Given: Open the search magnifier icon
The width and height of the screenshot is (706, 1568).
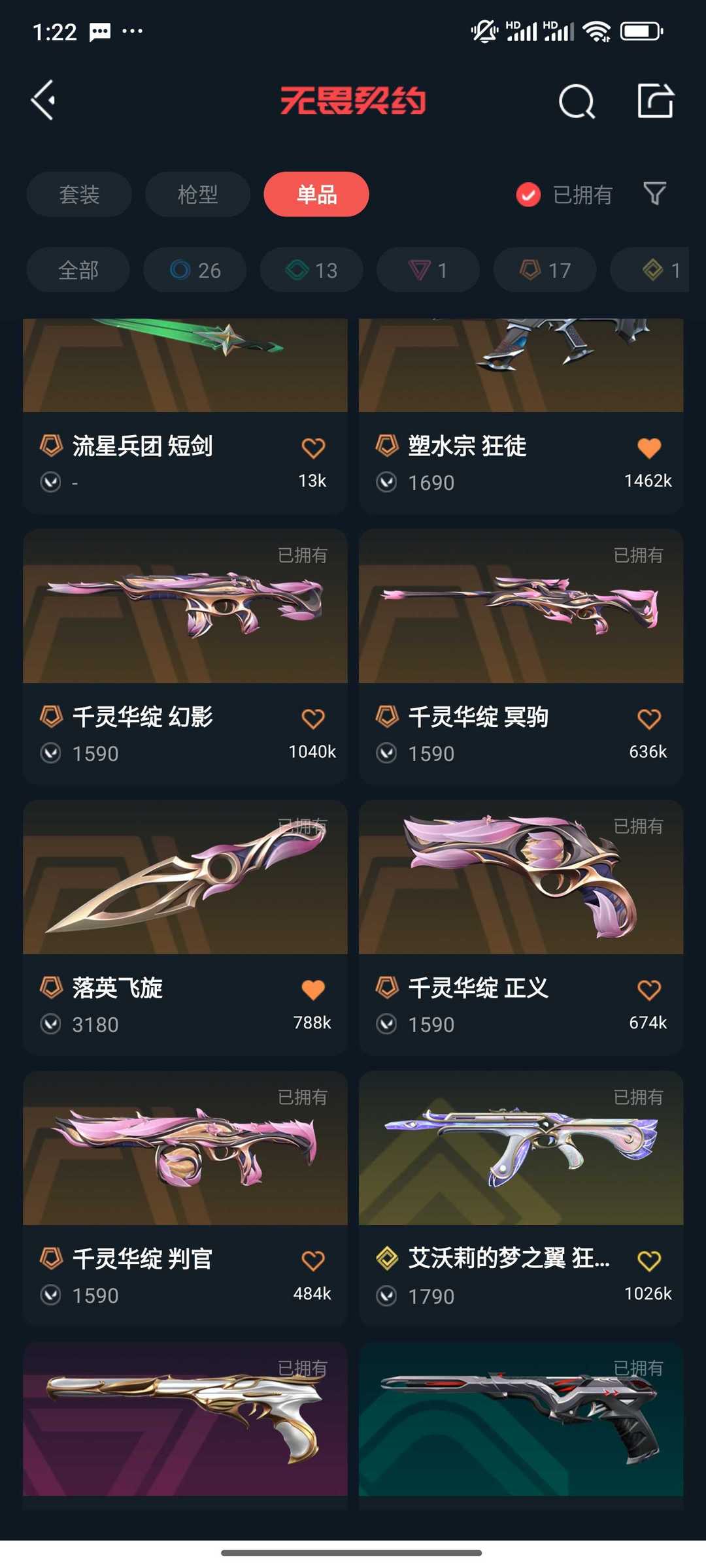Looking at the screenshot, I should click(577, 101).
